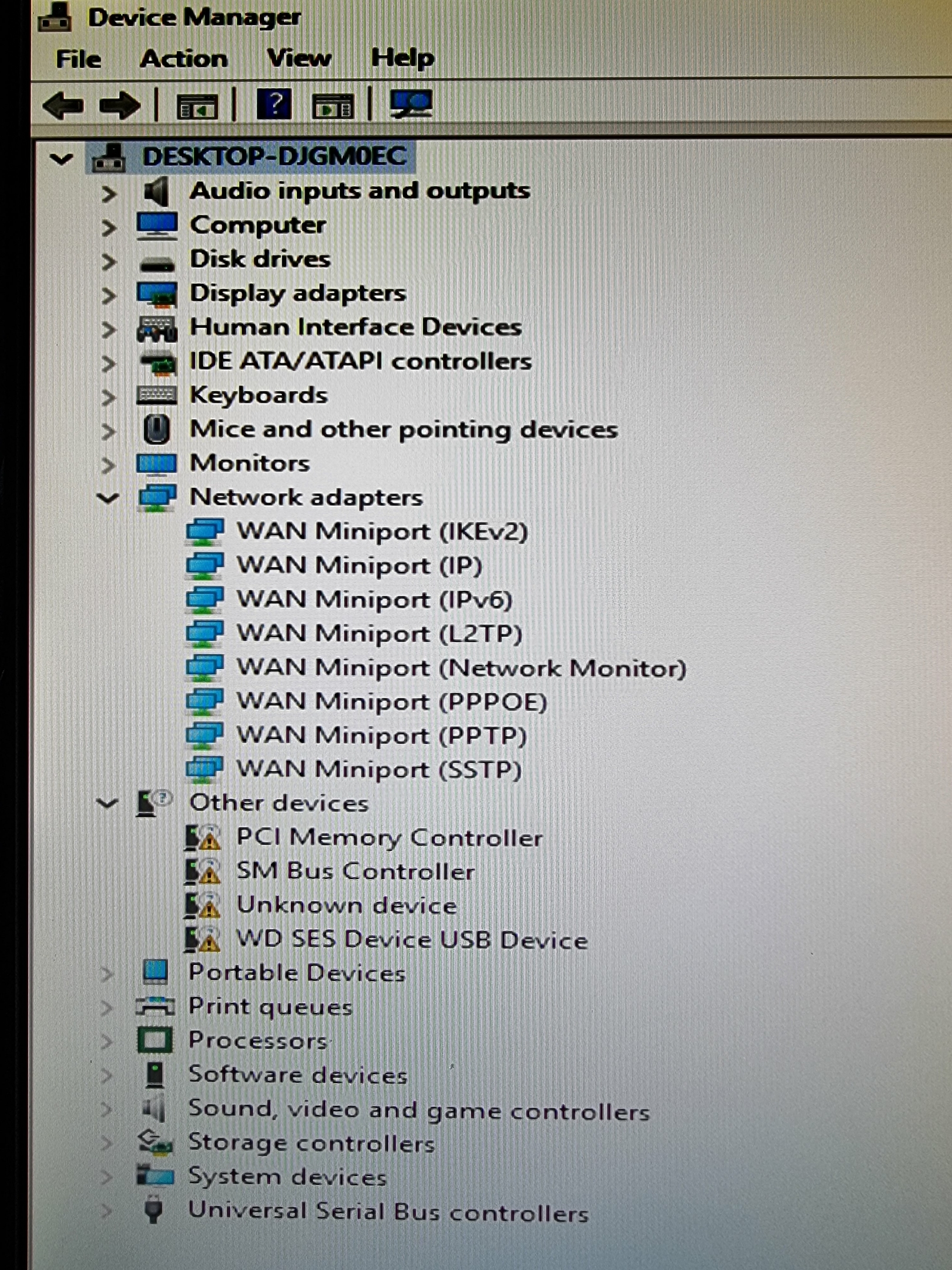Image resolution: width=952 pixels, height=1270 pixels.
Task: Select the Processors label
Action: tap(258, 1041)
